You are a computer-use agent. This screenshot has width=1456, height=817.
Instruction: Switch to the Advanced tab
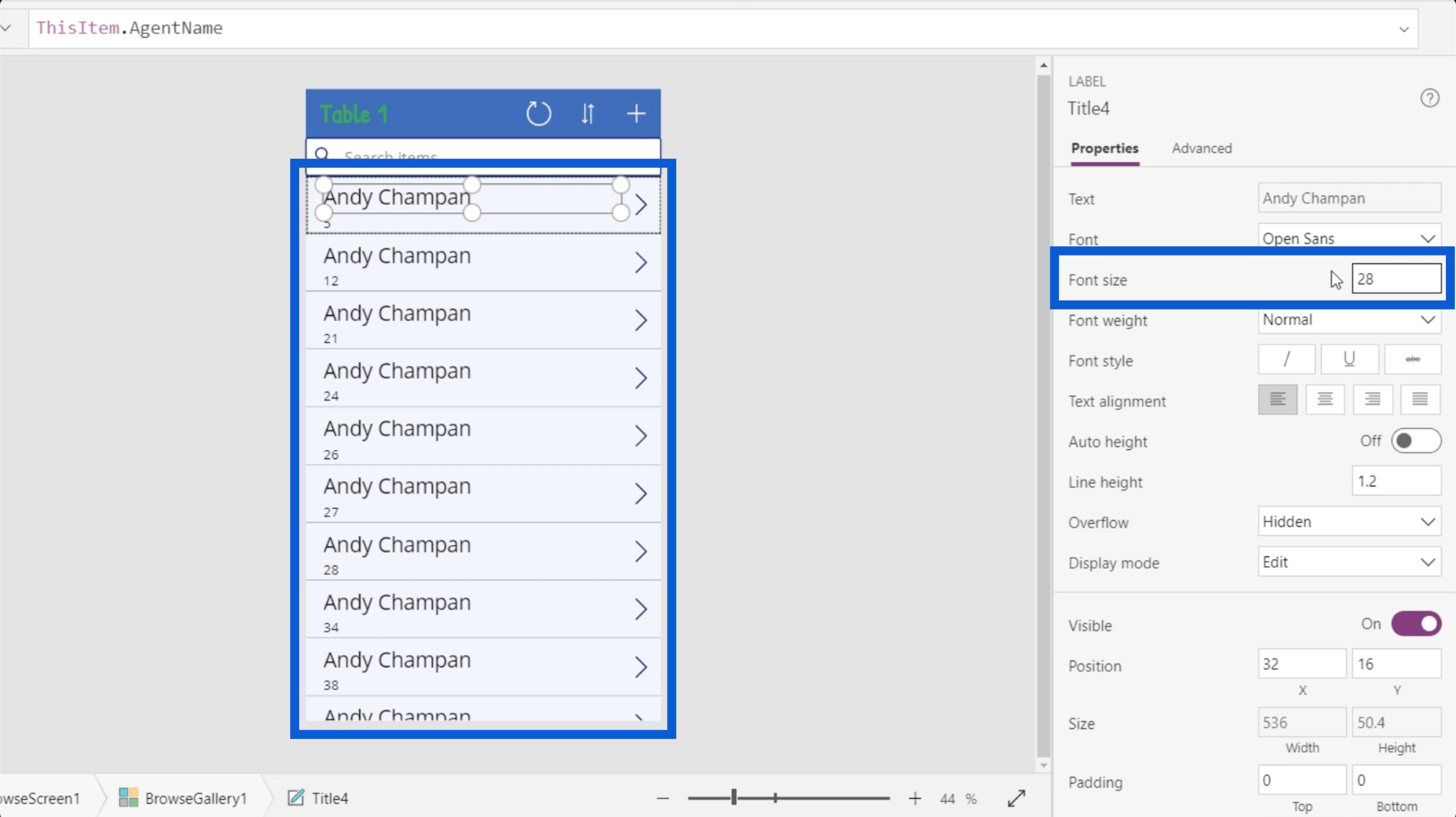1202,148
